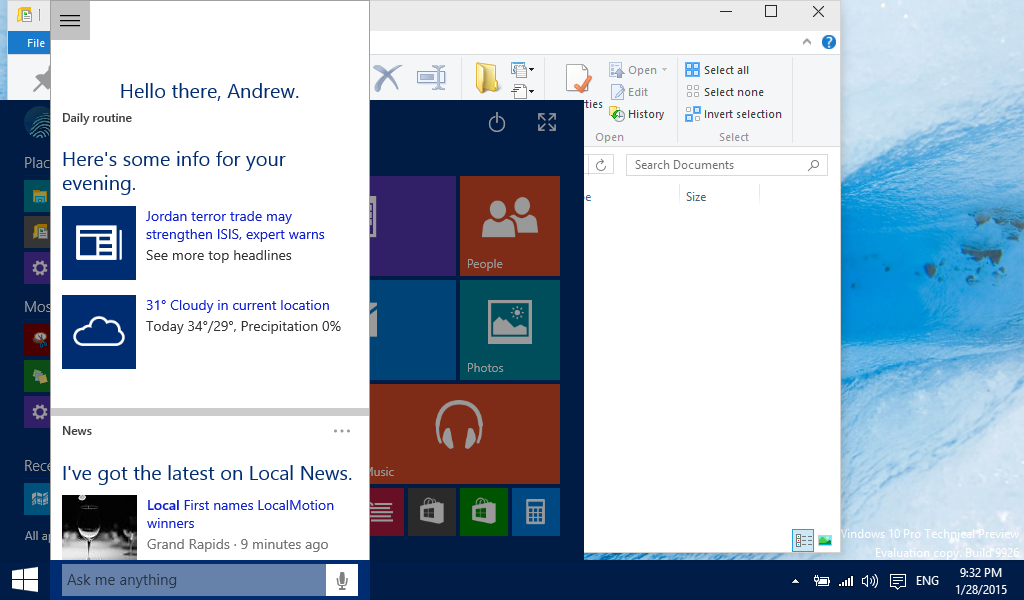Focus the Ask me anything search box
This screenshot has width=1024, height=600.
[194, 580]
